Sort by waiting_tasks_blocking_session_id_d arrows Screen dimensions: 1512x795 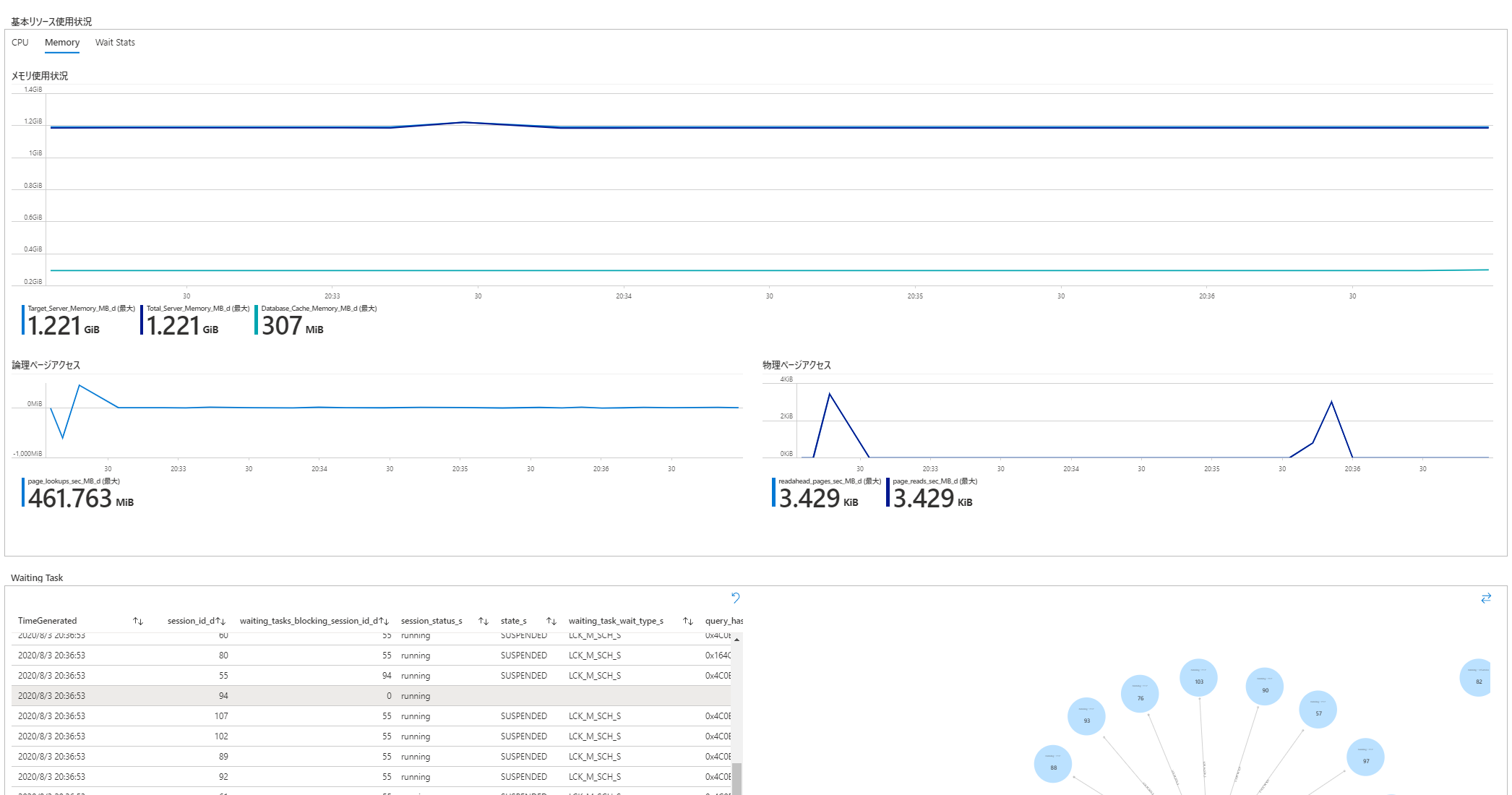coord(384,621)
